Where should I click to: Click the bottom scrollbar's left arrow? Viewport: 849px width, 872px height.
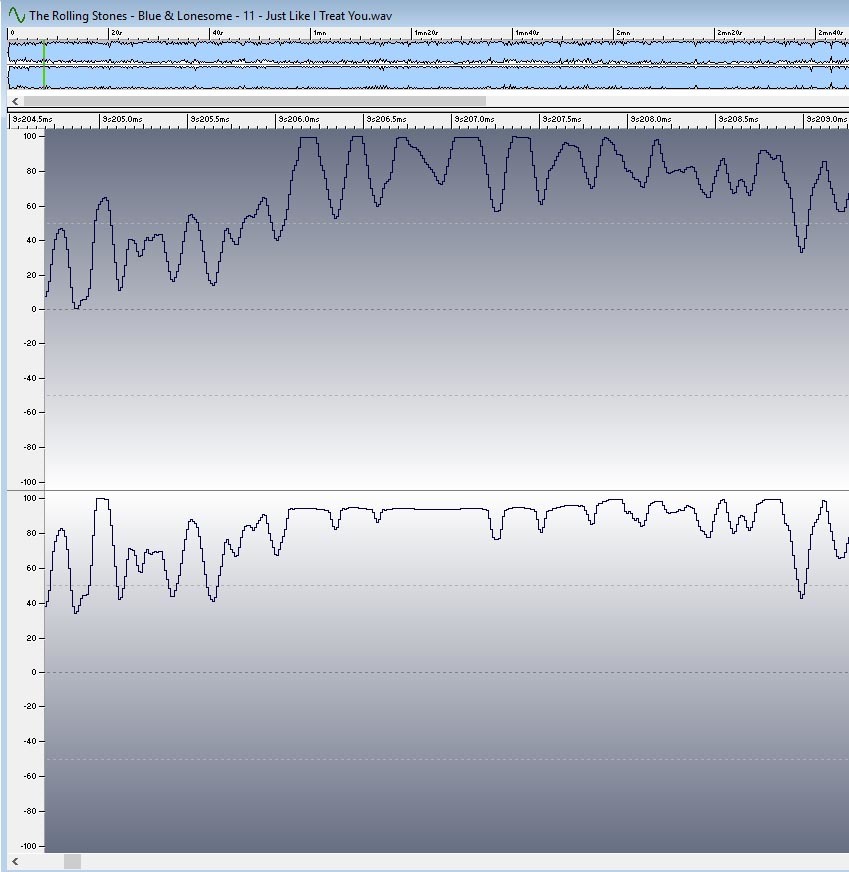coord(14,861)
